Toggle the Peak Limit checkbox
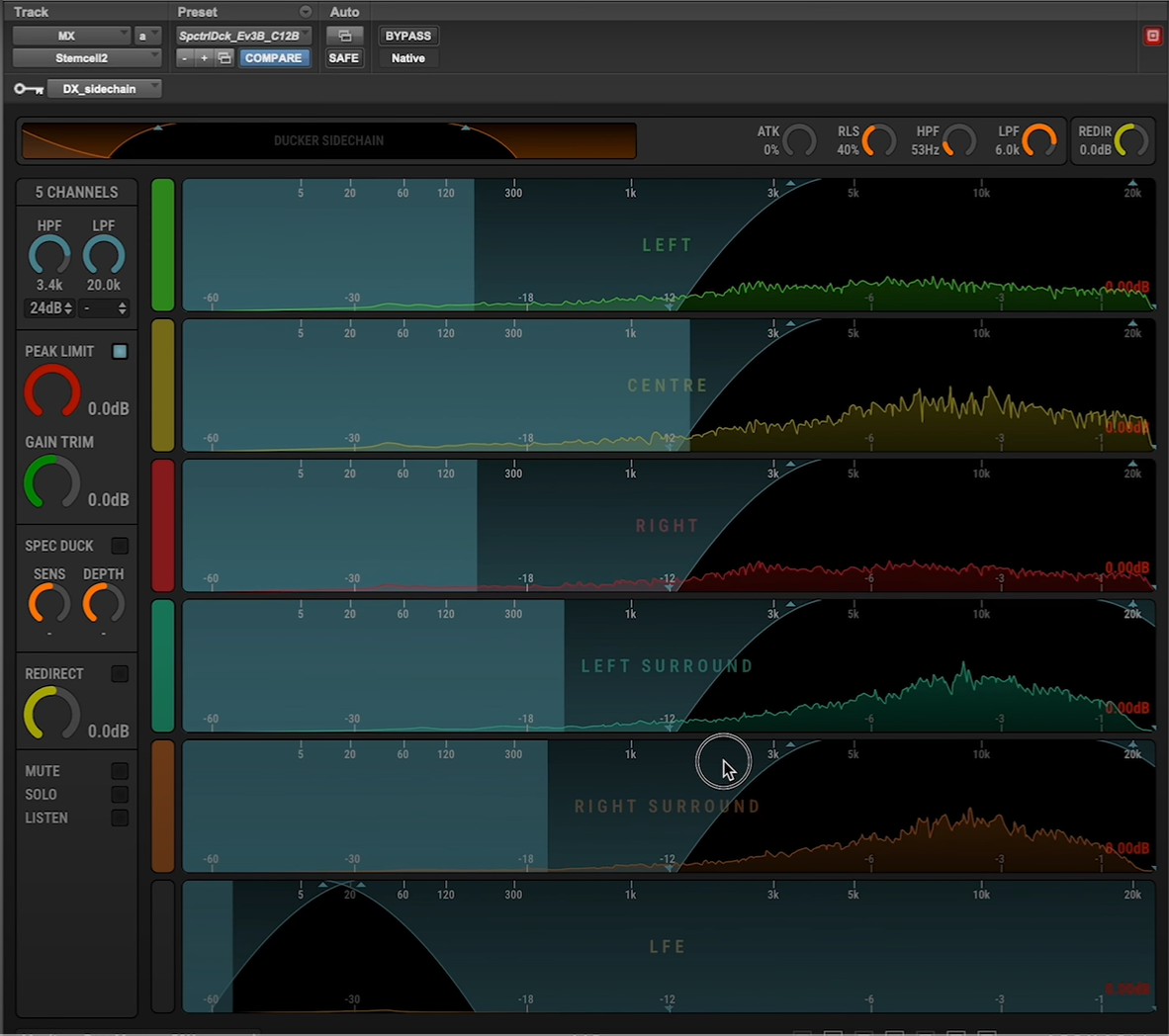 [x=120, y=351]
